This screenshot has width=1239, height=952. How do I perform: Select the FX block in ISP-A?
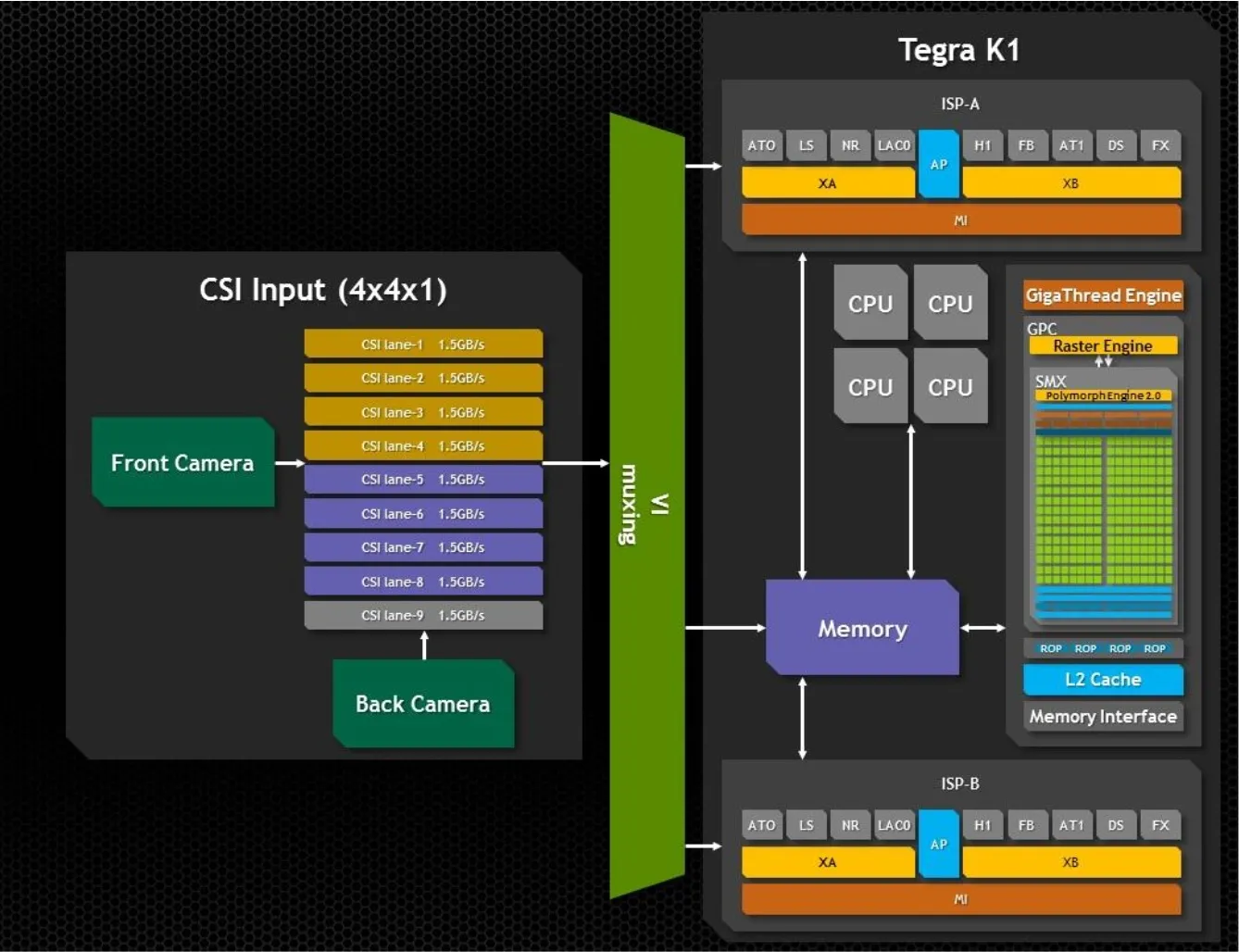click(x=1160, y=145)
